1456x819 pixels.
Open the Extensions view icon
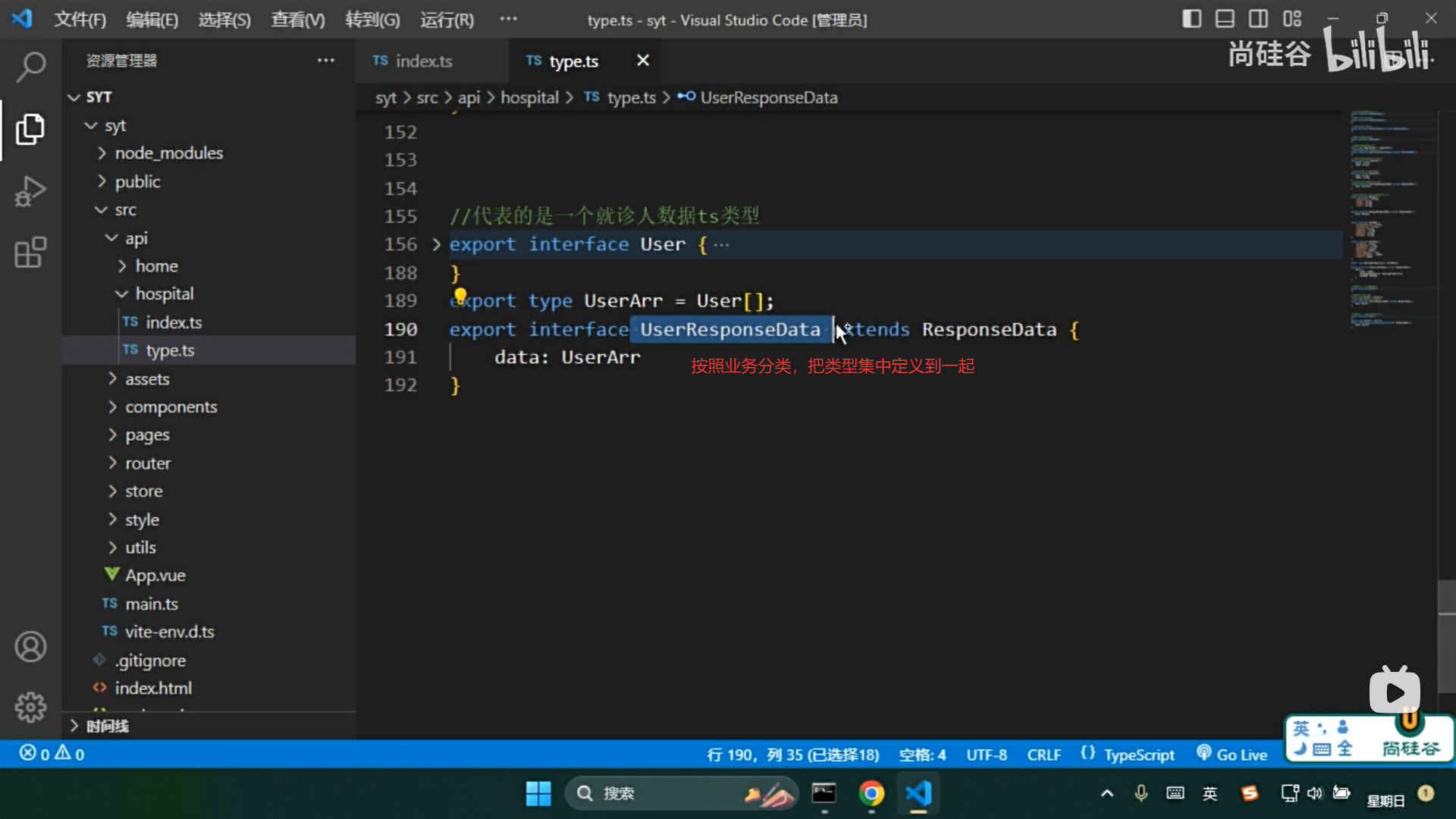30,253
